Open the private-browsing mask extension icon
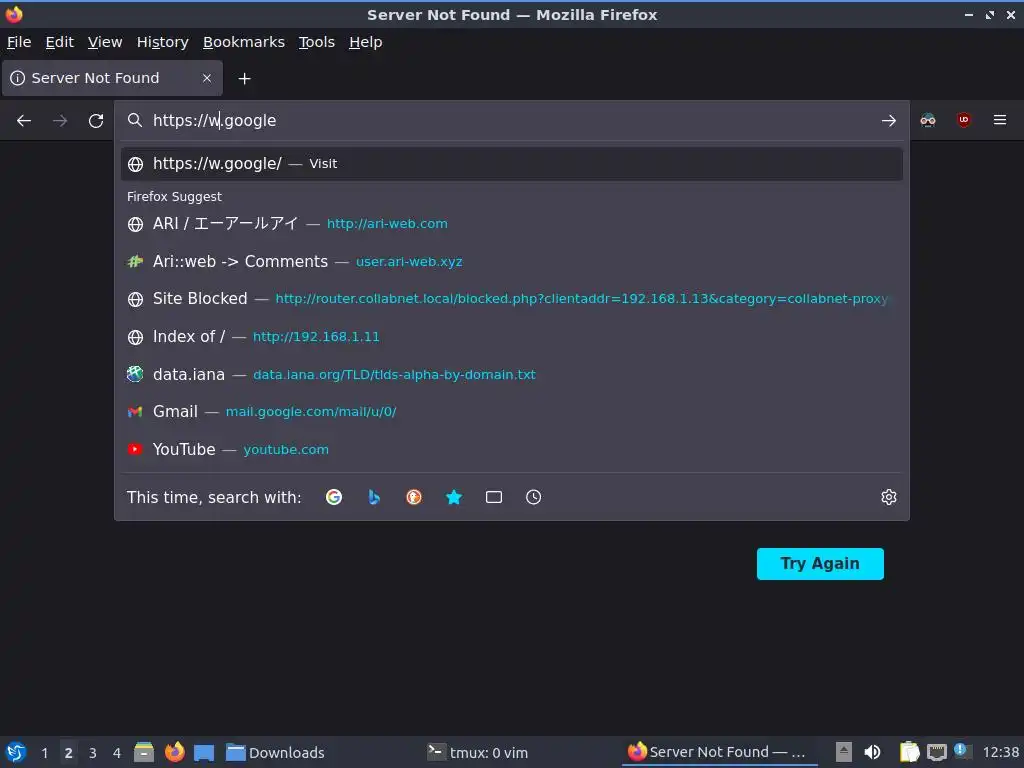Image resolution: width=1024 pixels, height=768 pixels. click(927, 120)
